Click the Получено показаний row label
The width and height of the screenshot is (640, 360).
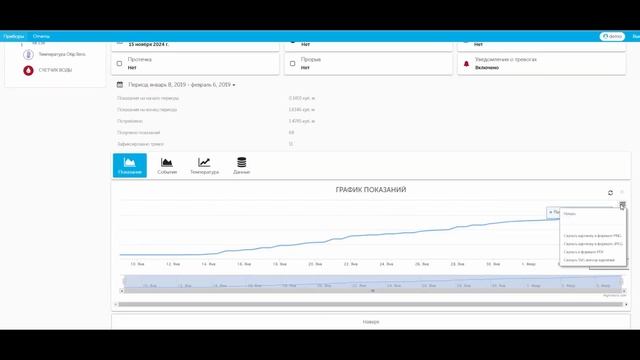138,133
